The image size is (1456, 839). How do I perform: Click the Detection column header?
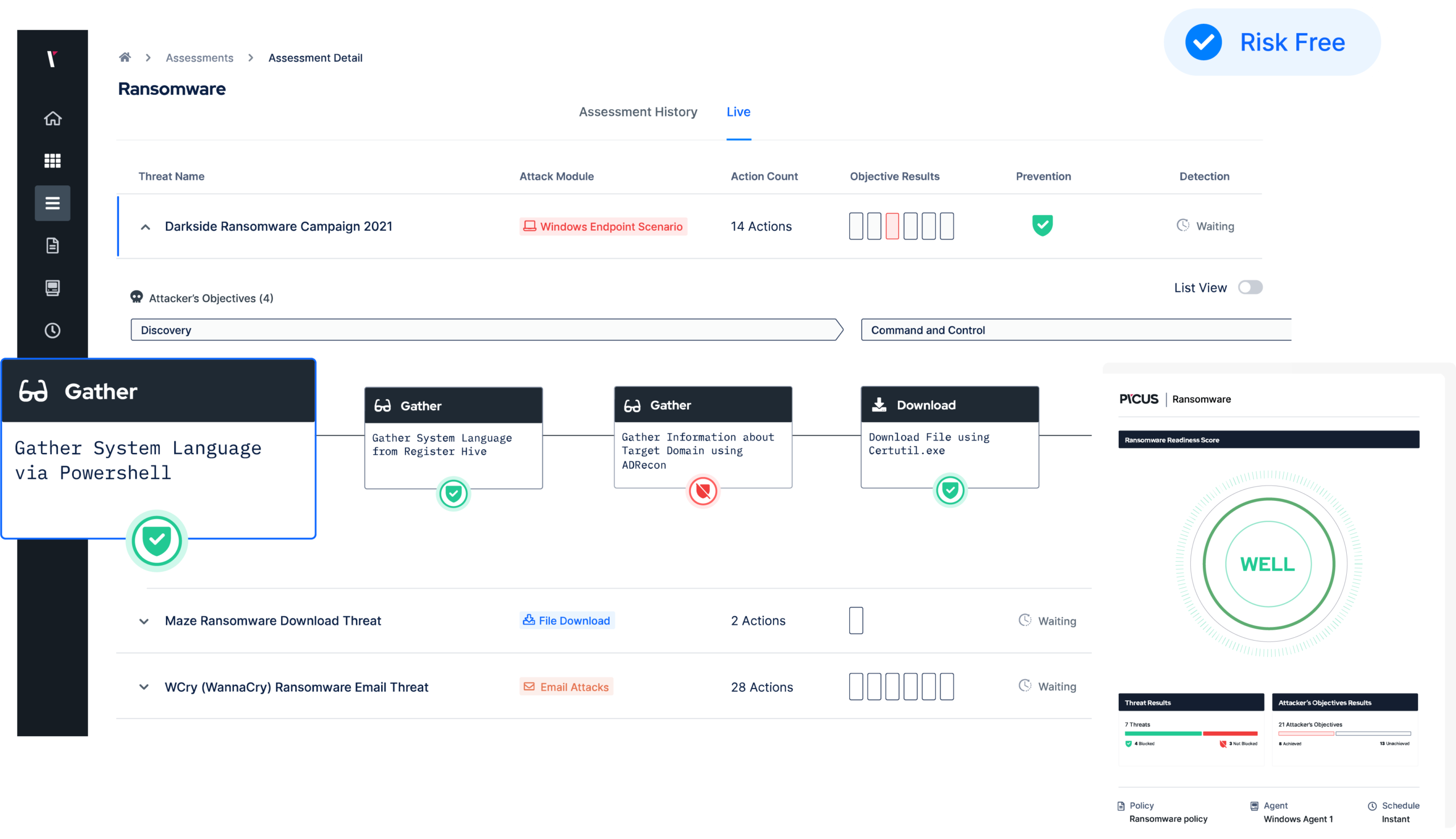click(1204, 176)
